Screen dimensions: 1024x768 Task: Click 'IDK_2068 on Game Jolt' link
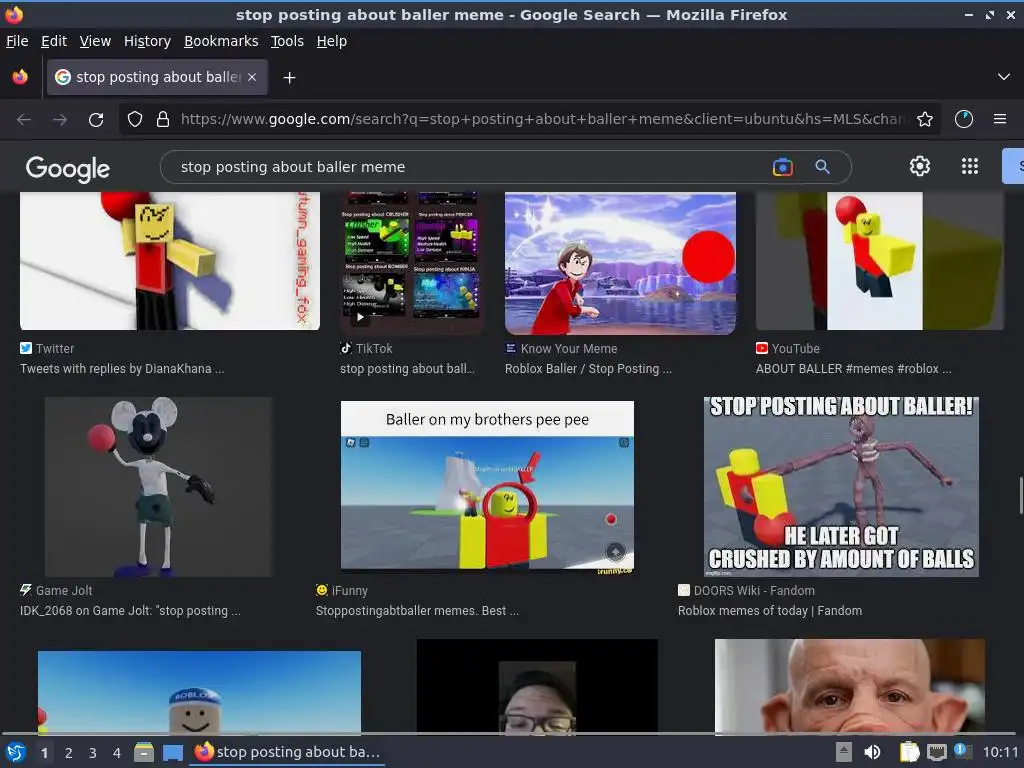point(131,611)
